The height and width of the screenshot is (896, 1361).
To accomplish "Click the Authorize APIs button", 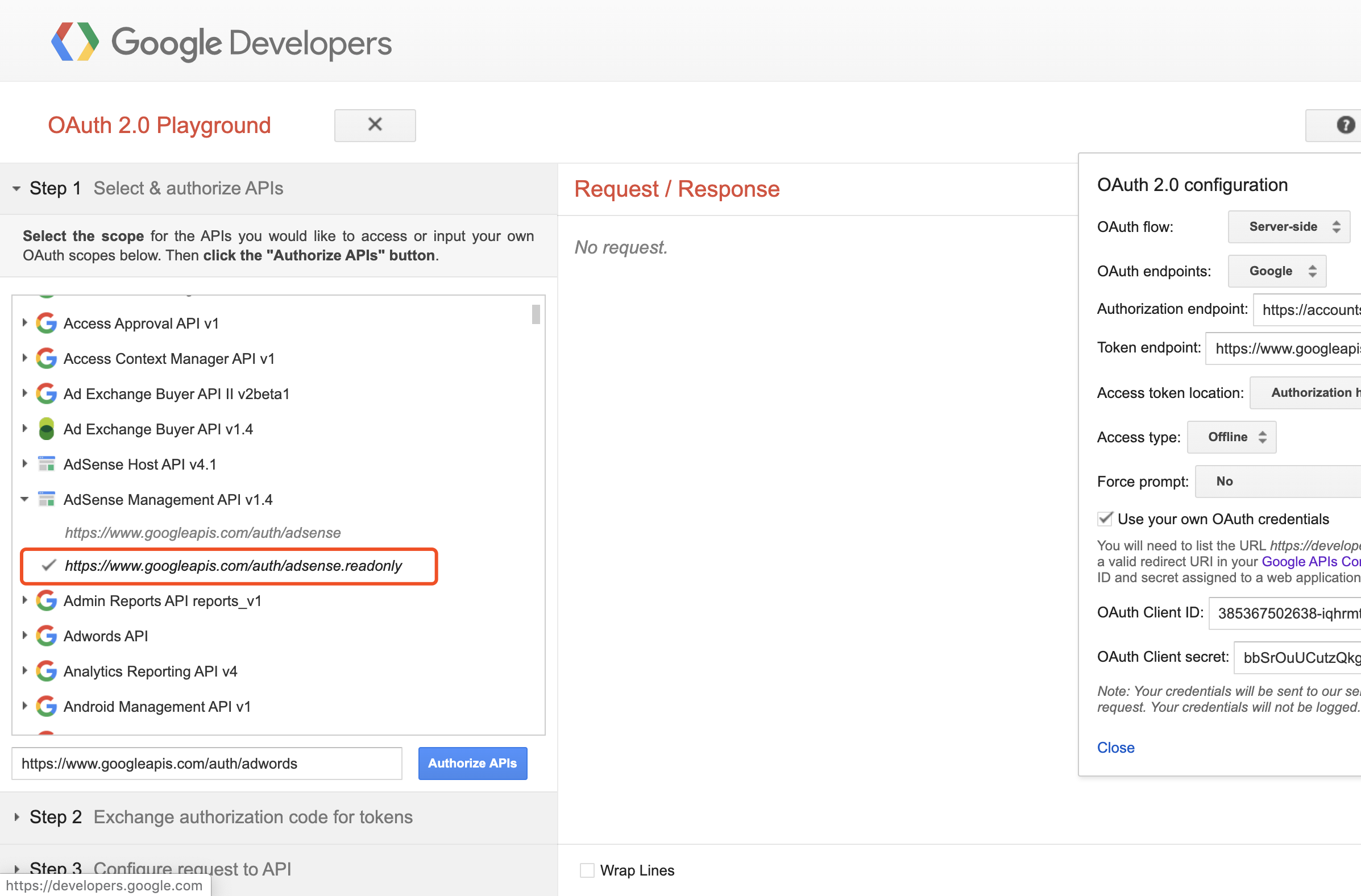I will [472, 763].
